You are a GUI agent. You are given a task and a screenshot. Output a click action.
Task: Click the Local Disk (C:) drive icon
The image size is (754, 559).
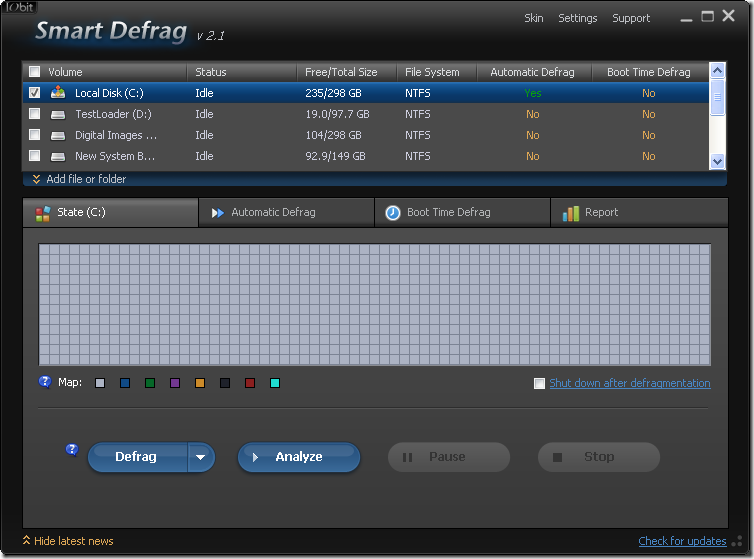pyautogui.click(x=58, y=93)
